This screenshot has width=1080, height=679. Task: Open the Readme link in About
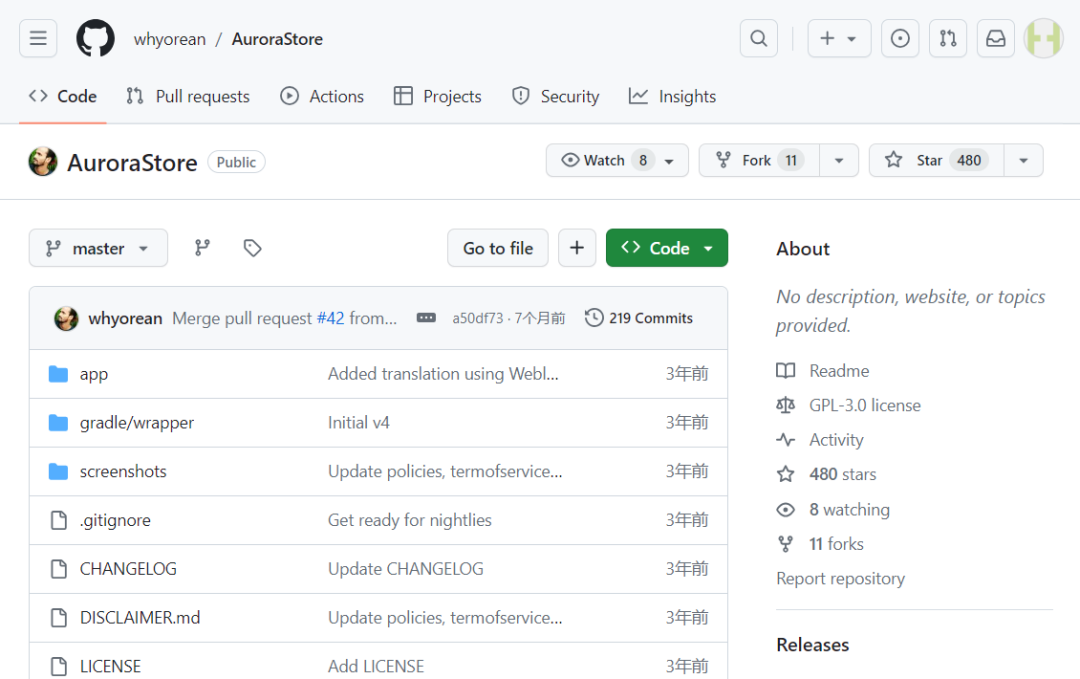point(839,371)
